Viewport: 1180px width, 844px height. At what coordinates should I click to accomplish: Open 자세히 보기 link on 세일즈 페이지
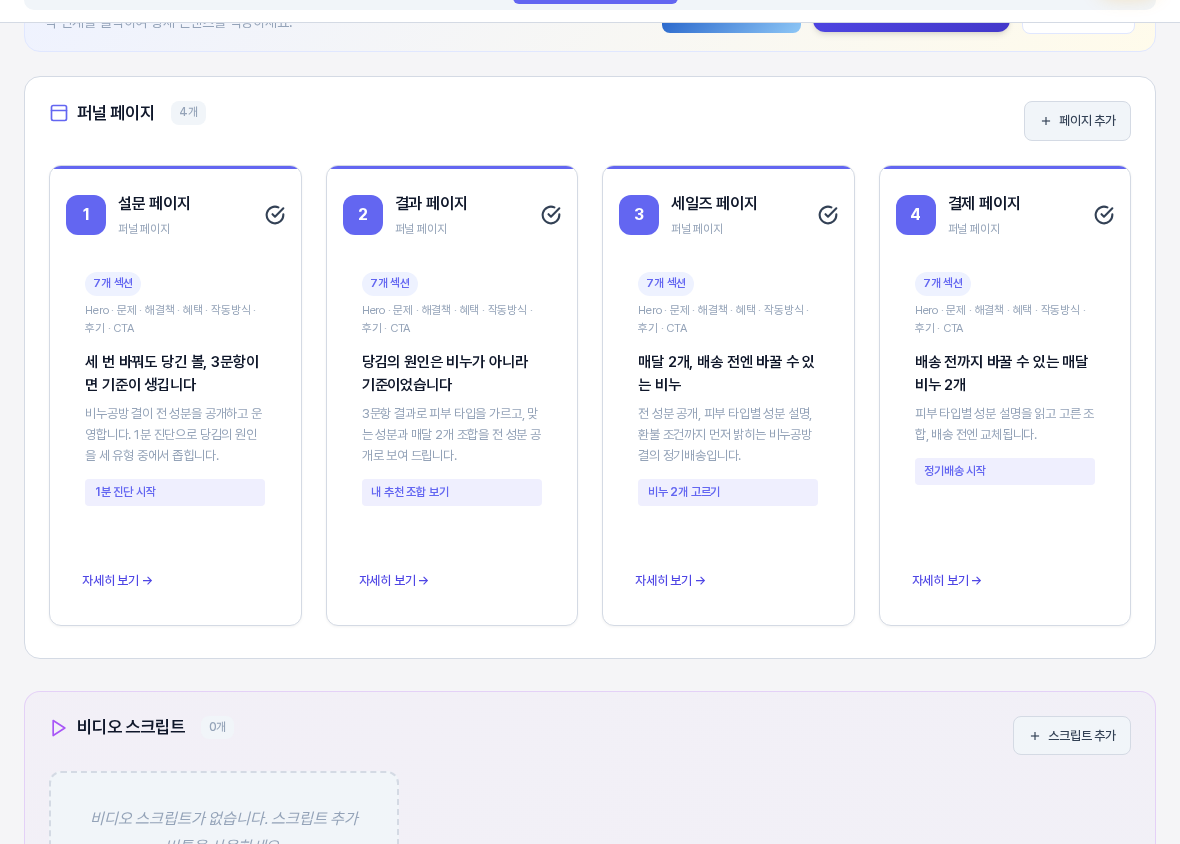[670, 580]
